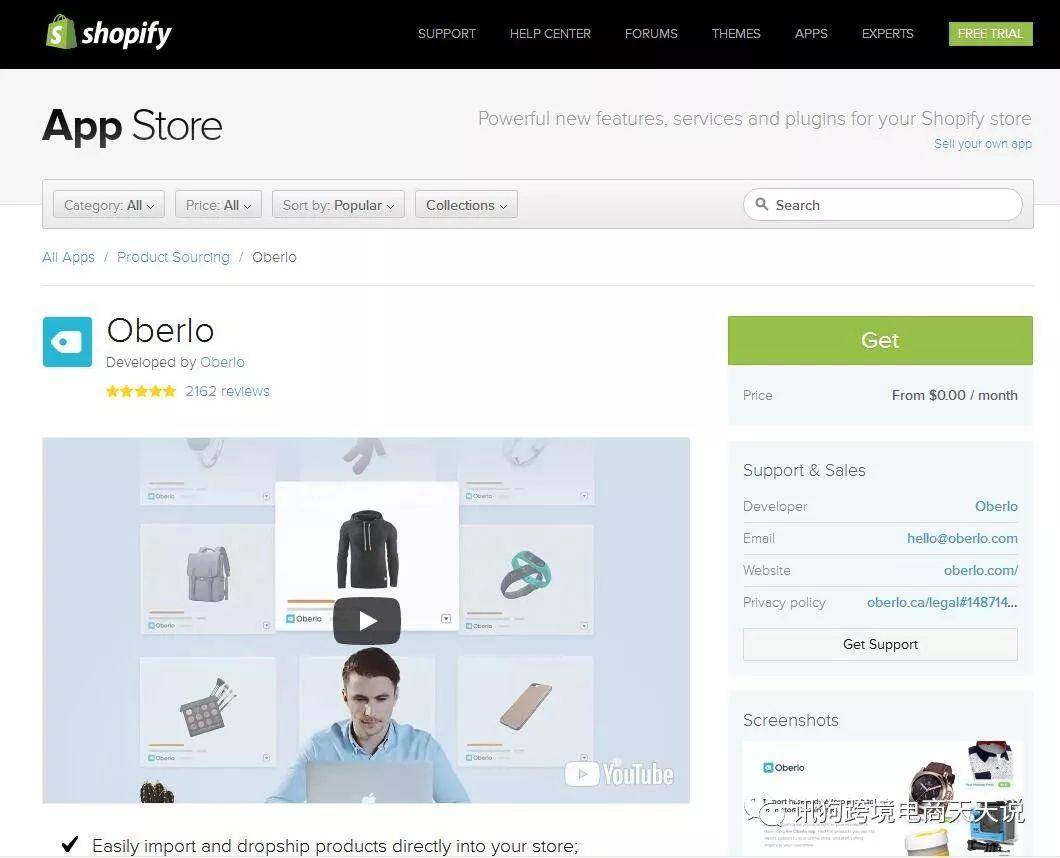This screenshot has width=1060, height=858.
Task: Open the Price: All dropdown
Action: [218, 205]
